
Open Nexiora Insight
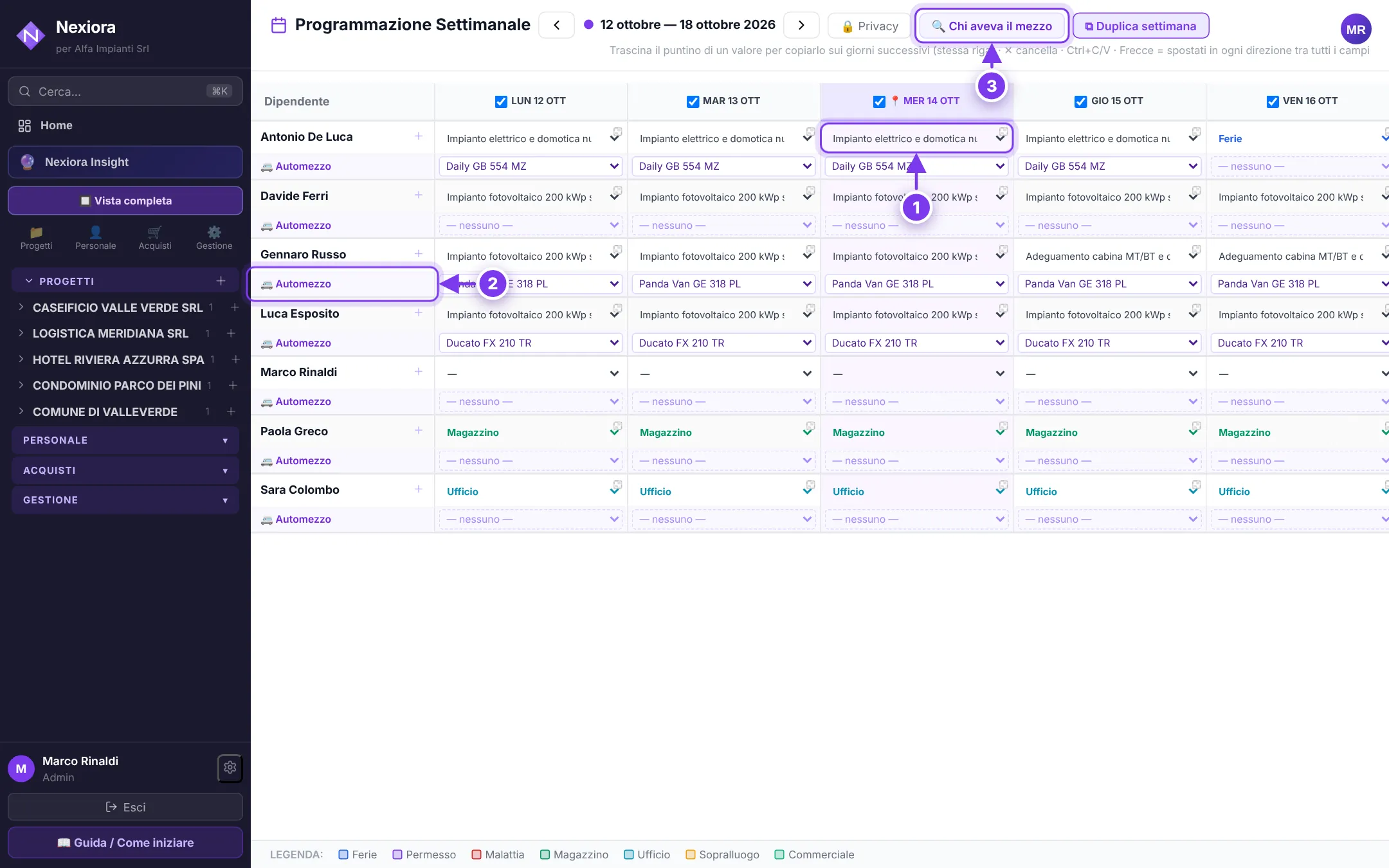tap(125, 162)
